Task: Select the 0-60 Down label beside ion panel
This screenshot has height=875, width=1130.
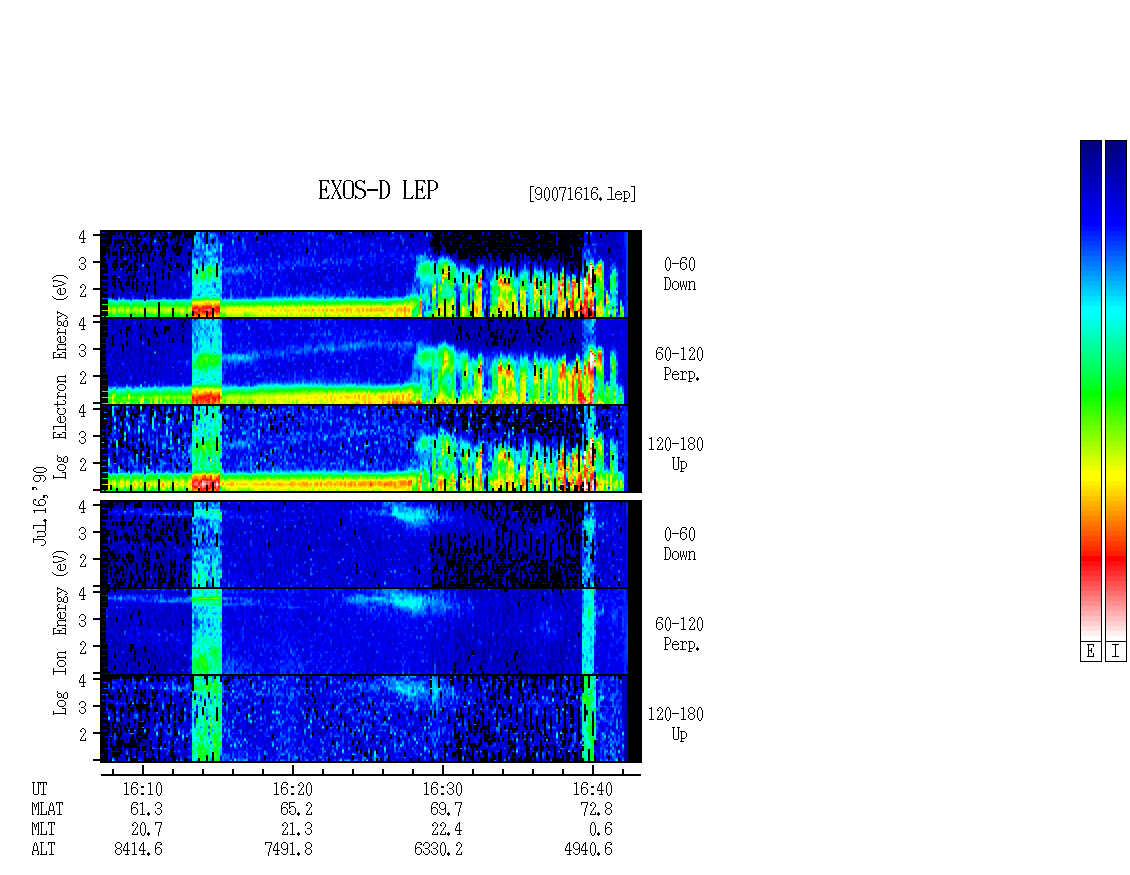Action: tap(680, 544)
